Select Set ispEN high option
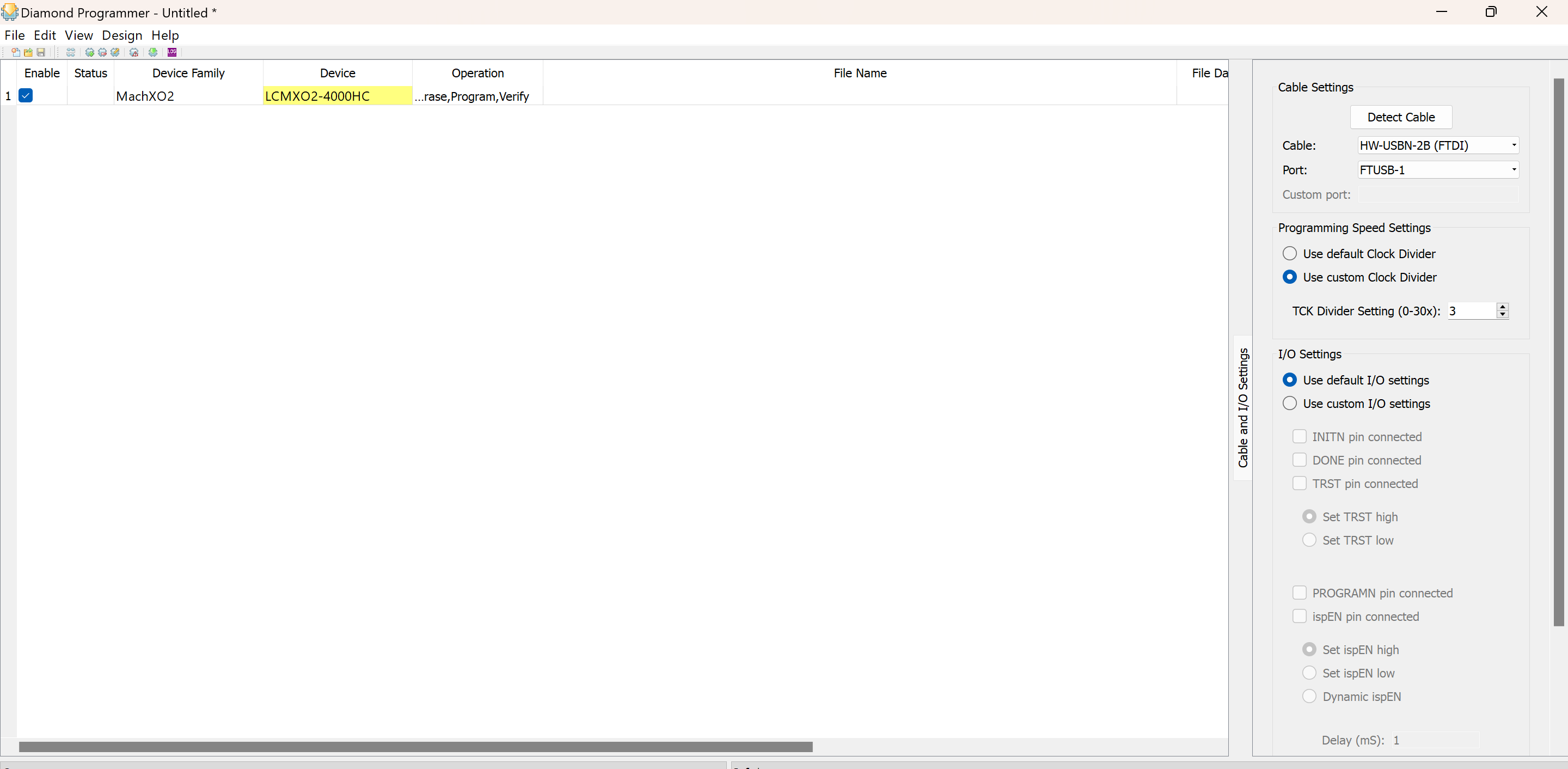The image size is (1568, 769). [x=1309, y=650]
